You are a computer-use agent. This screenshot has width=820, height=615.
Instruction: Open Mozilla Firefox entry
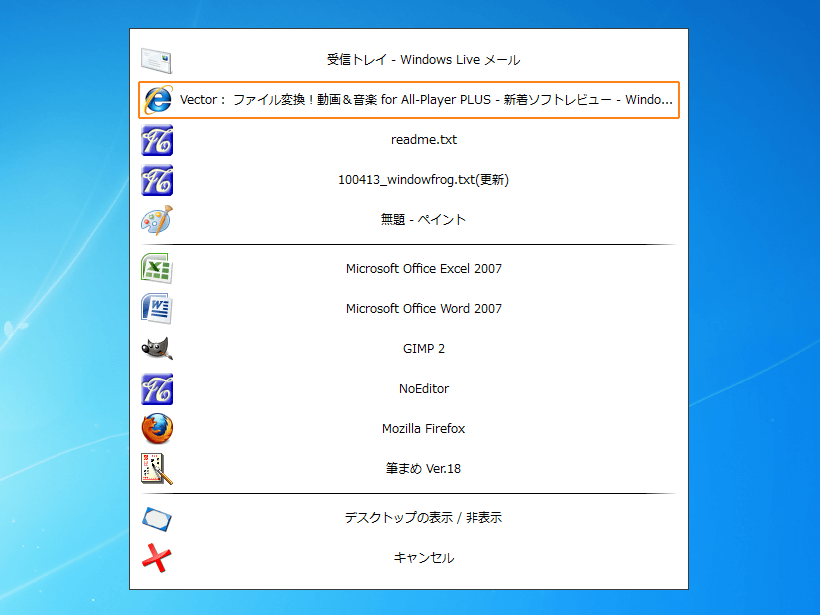pos(409,429)
